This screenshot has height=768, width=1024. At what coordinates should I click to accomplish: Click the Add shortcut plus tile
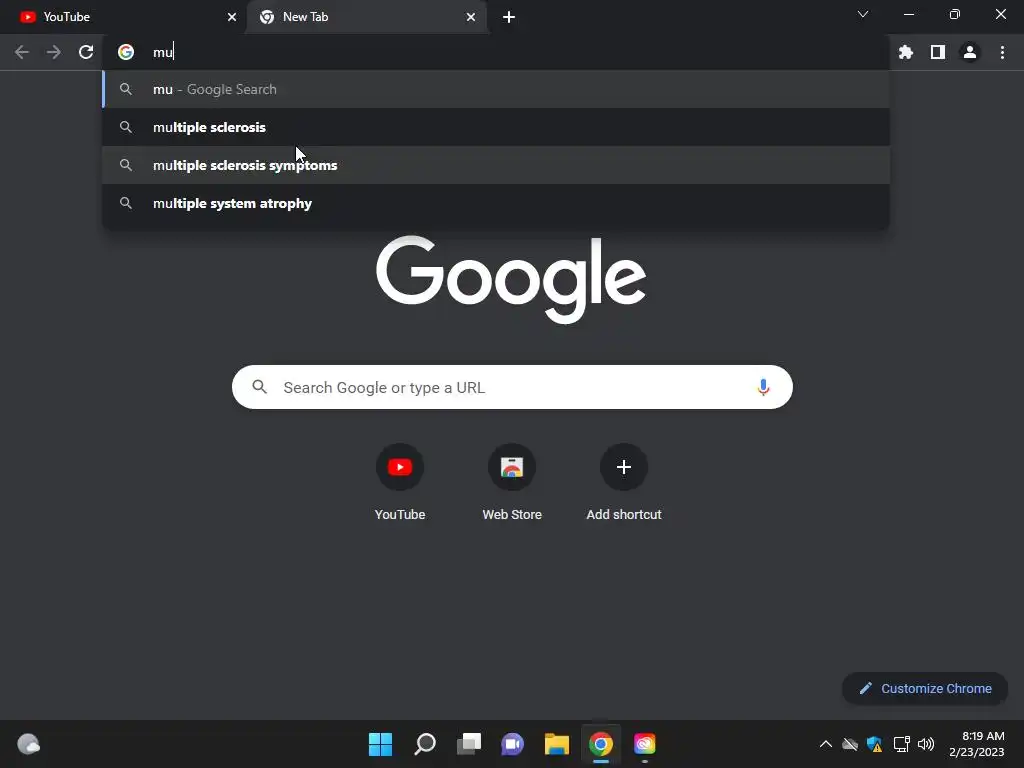624,483
